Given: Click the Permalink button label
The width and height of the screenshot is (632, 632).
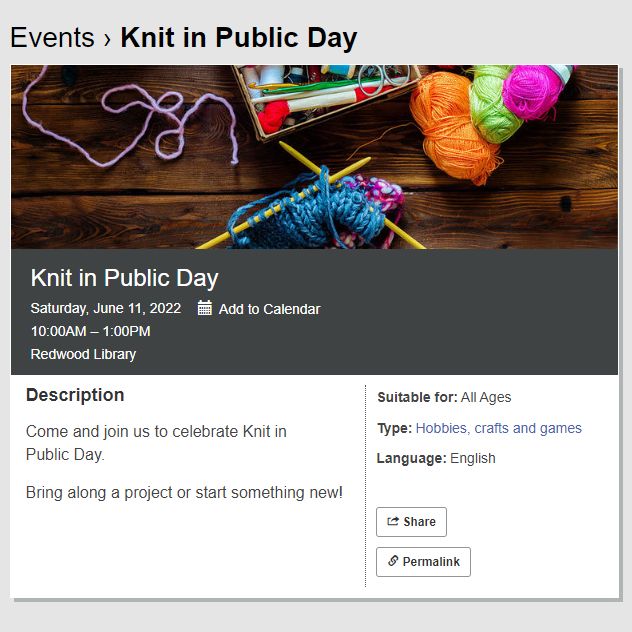Looking at the screenshot, I should pos(431,561).
